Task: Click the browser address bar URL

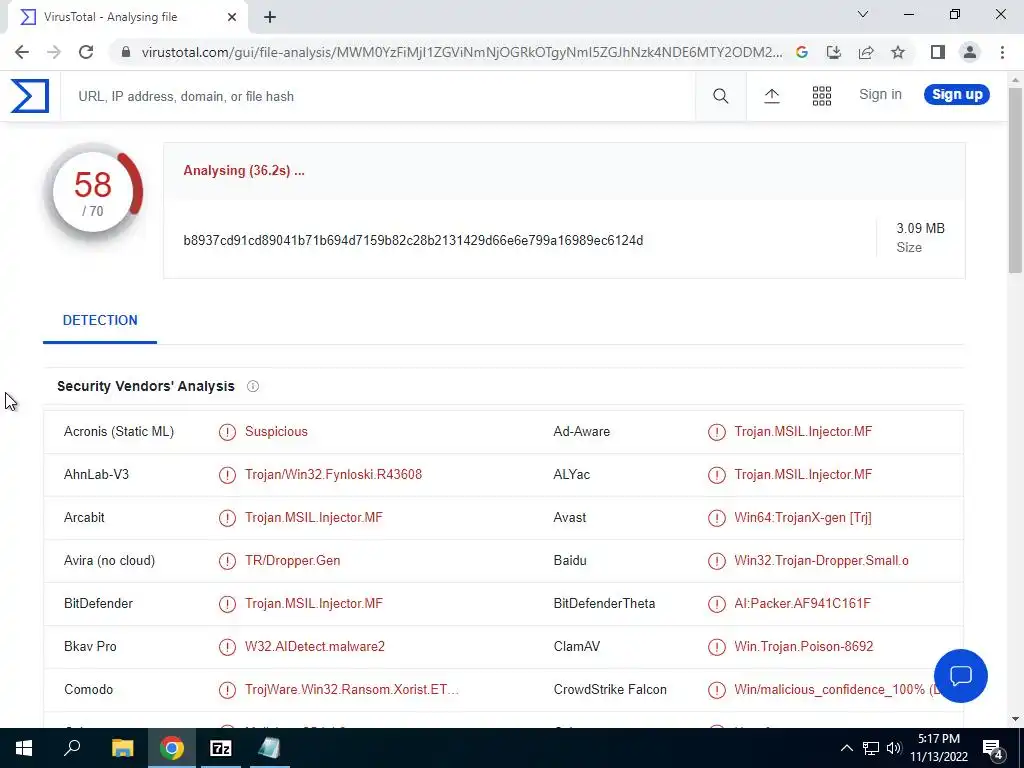Action: coord(462,52)
